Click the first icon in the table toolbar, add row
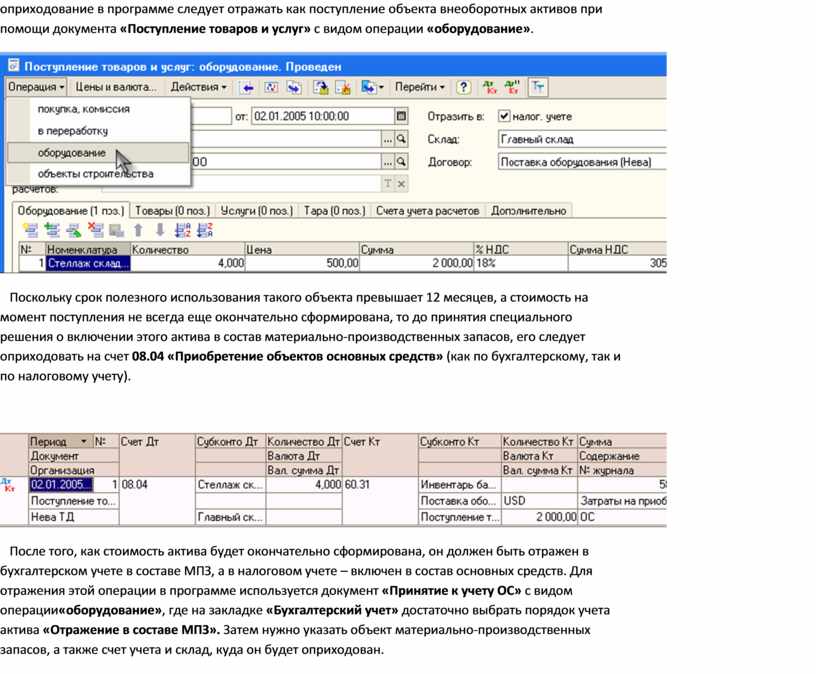 pyautogui.click(x=31, y=230)
